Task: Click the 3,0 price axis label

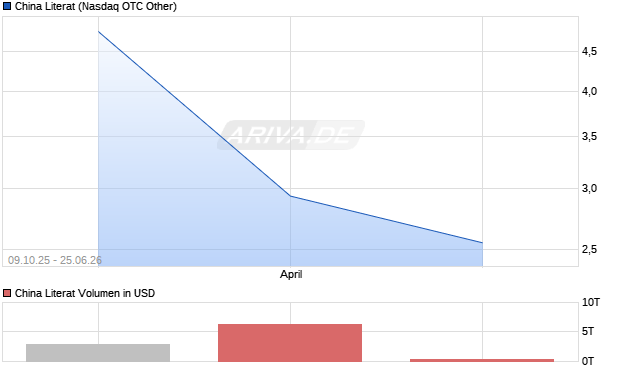Action: pyautogui.click(x=589, y=188)
